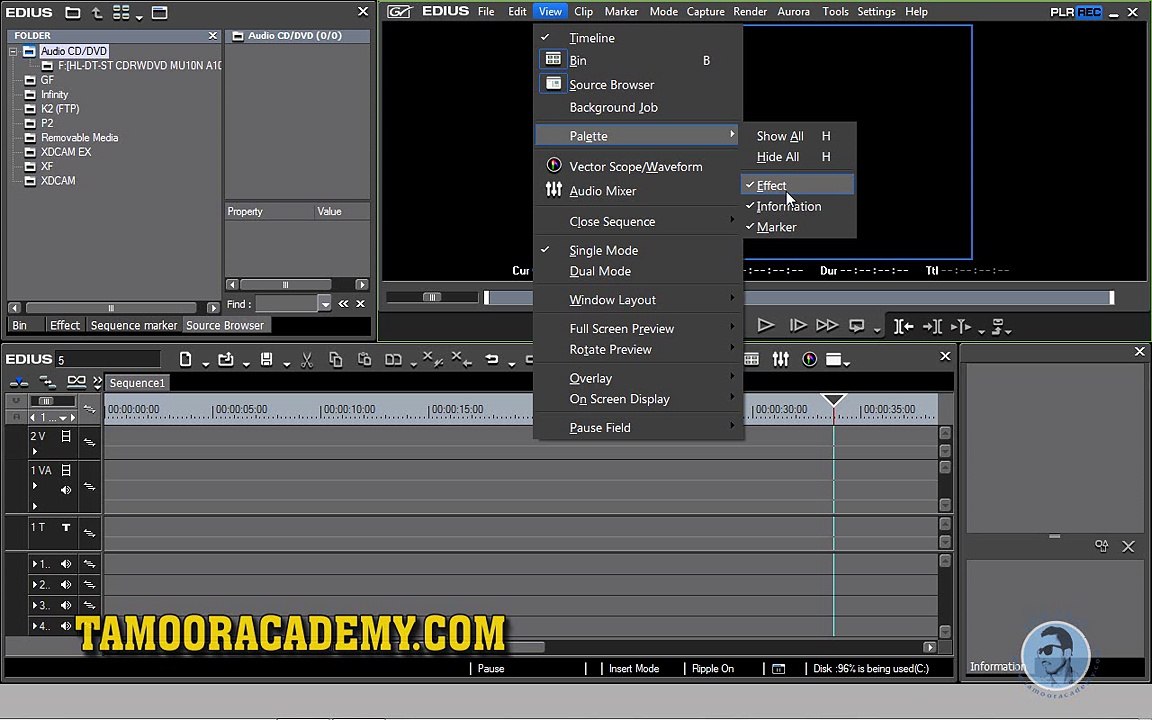Open the Vector Scope icon in timeline toolbar
Image resolution: width=1152 pixels, height=720 pixels.
[809, 359]
